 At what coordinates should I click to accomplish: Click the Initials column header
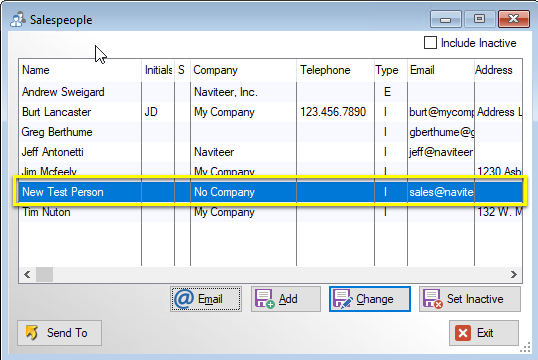[x=158, y=70]
